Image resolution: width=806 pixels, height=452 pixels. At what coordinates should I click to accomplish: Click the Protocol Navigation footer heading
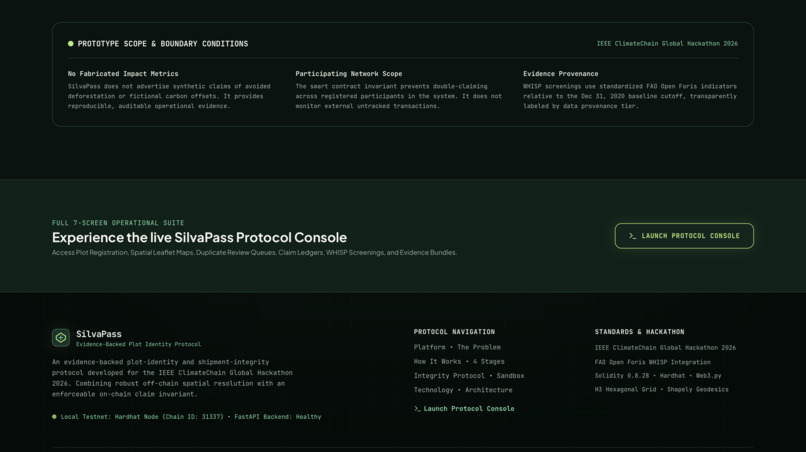point(454,332)
